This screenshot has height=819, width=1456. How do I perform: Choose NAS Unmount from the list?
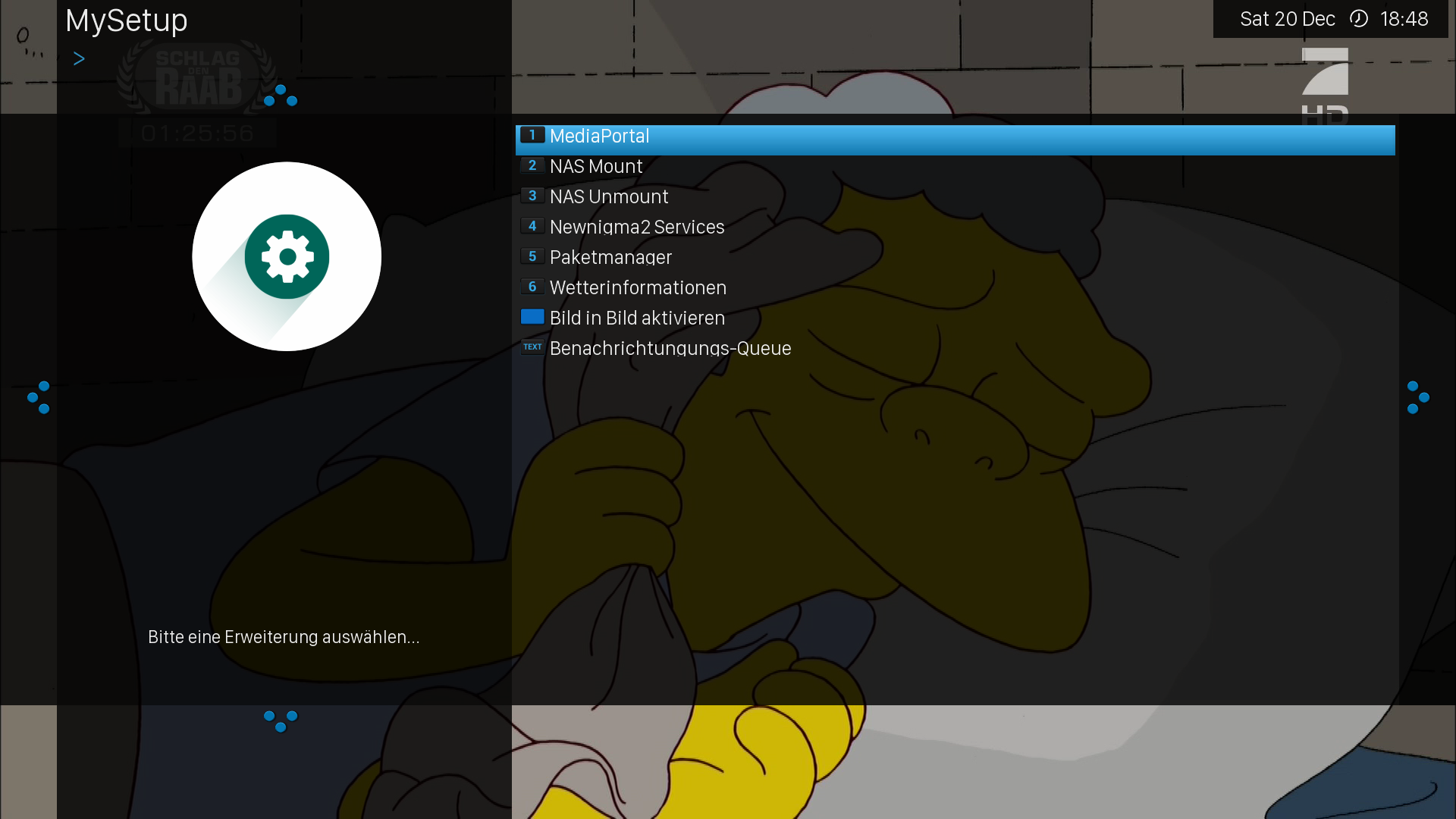608,197
